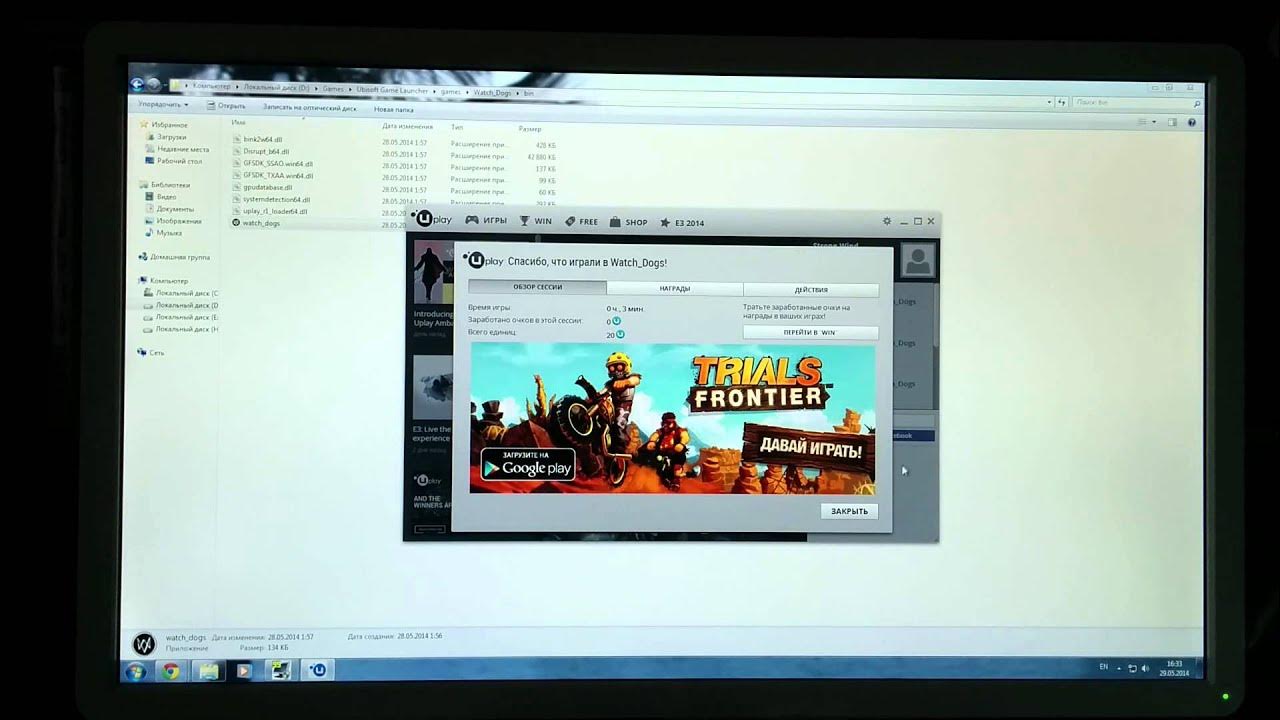Viewport: 1280px width, 720px height.
Task: Sort by the Дата изменения column header
Action: tap(407, 126)
